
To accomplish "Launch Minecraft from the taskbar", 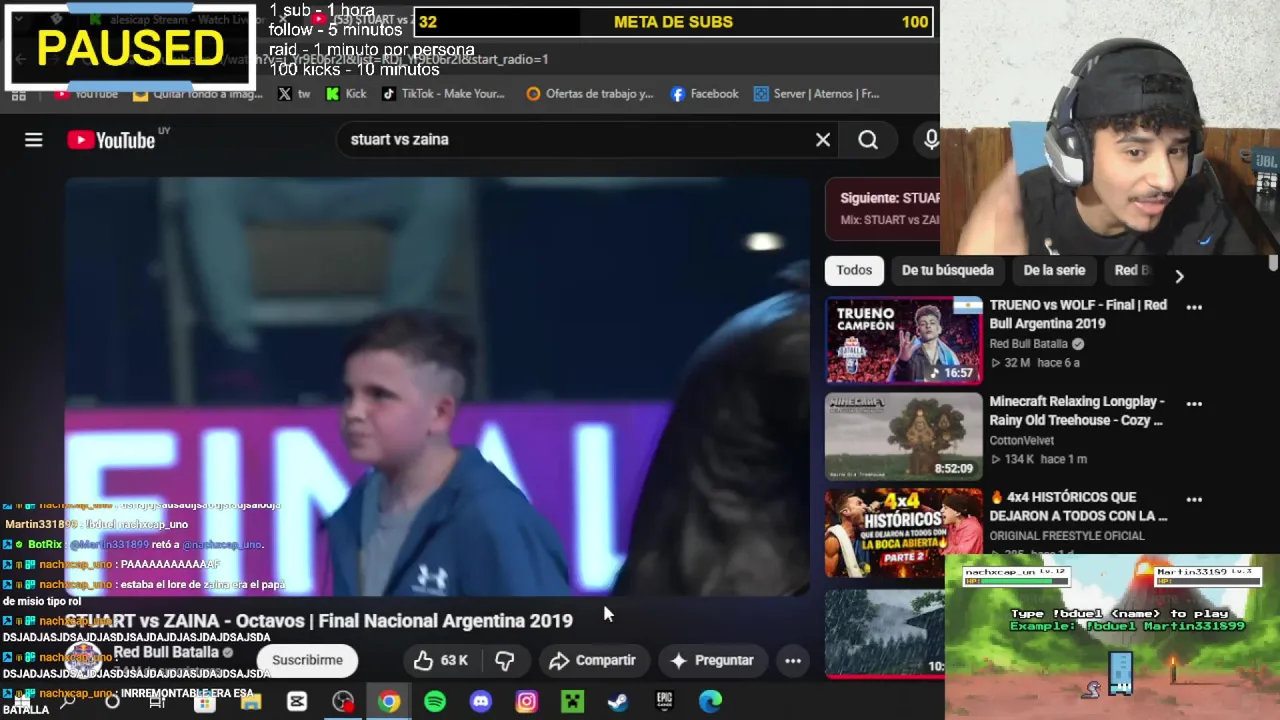I will [x=573, y=702].
